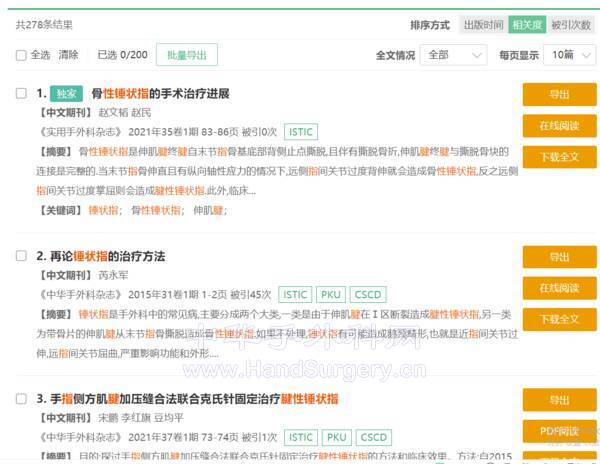
Task: Click 在线阅读 for the first article
Action: pyautogui.click(x=559, y=126)
